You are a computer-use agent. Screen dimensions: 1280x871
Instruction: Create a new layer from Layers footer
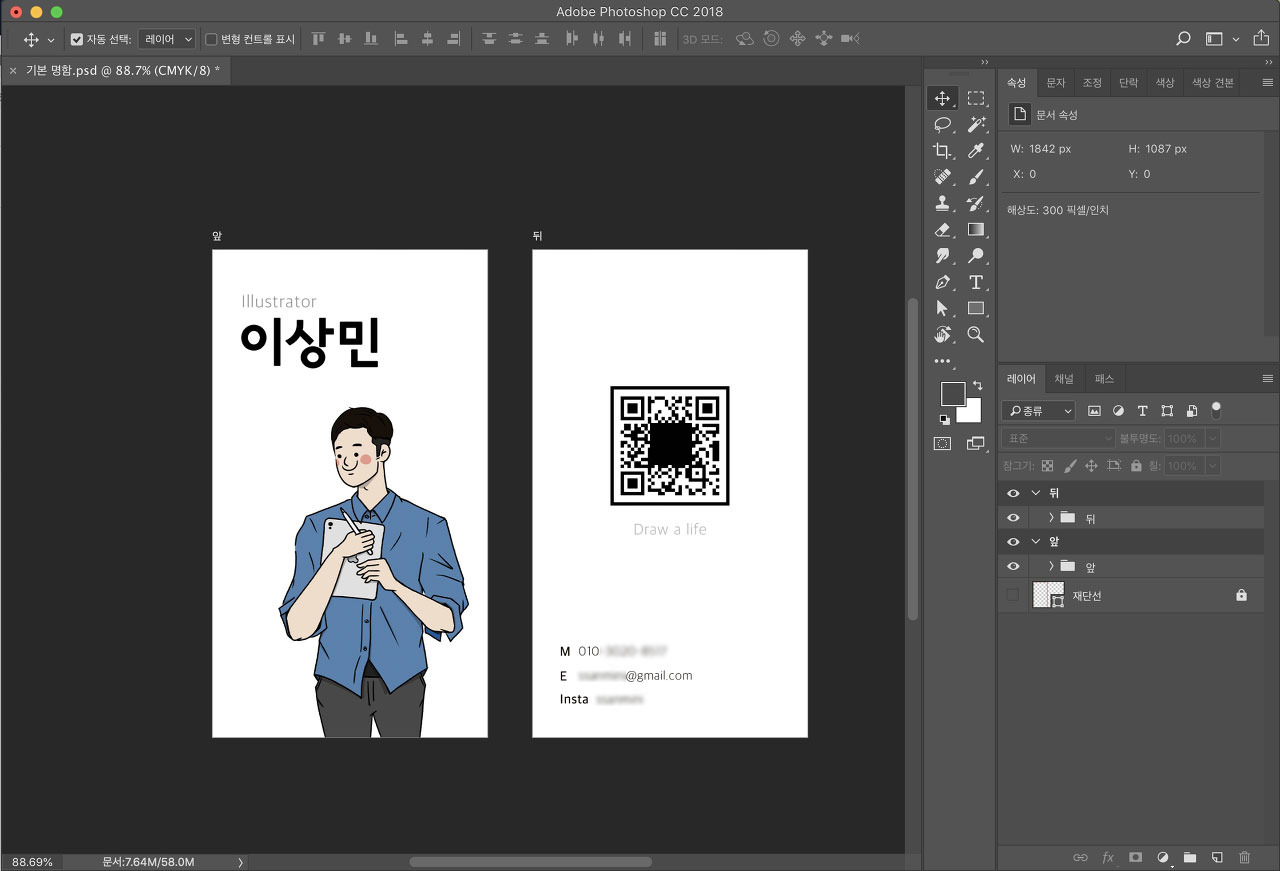(x=1217, y=857)
